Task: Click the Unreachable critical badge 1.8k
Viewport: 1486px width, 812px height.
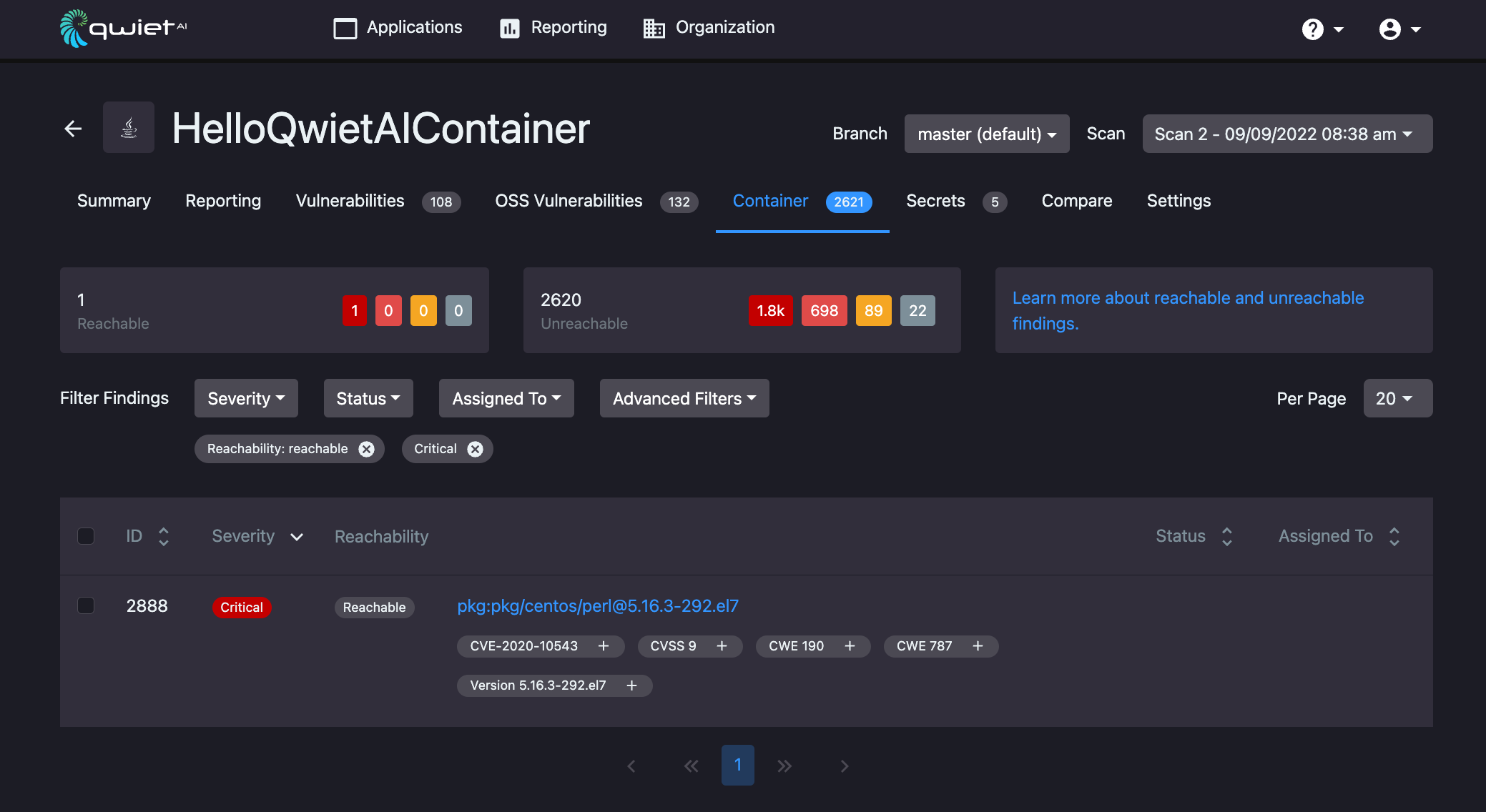Action: [771, 310]
